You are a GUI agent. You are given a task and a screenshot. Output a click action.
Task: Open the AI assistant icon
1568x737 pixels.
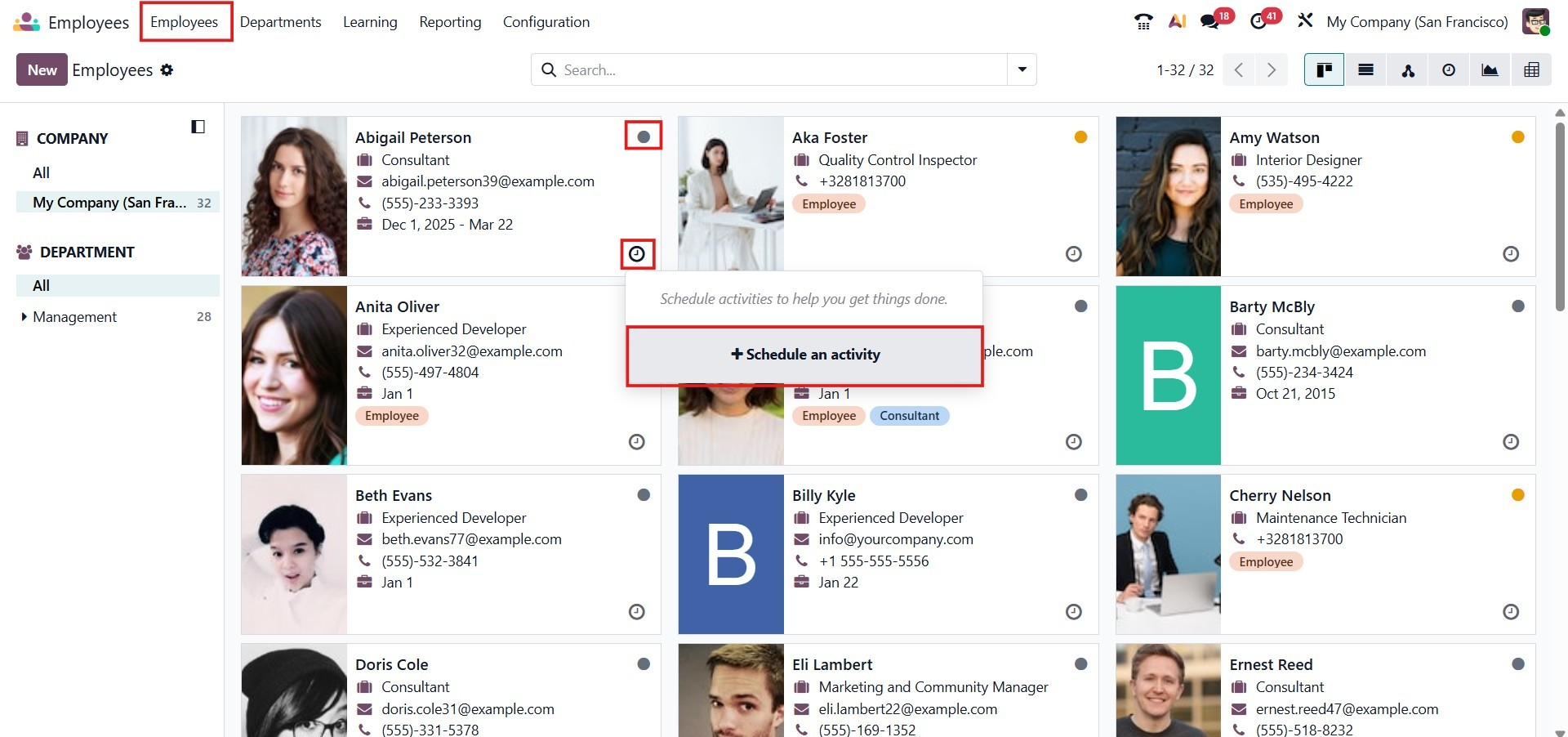tap(1177, 22)
